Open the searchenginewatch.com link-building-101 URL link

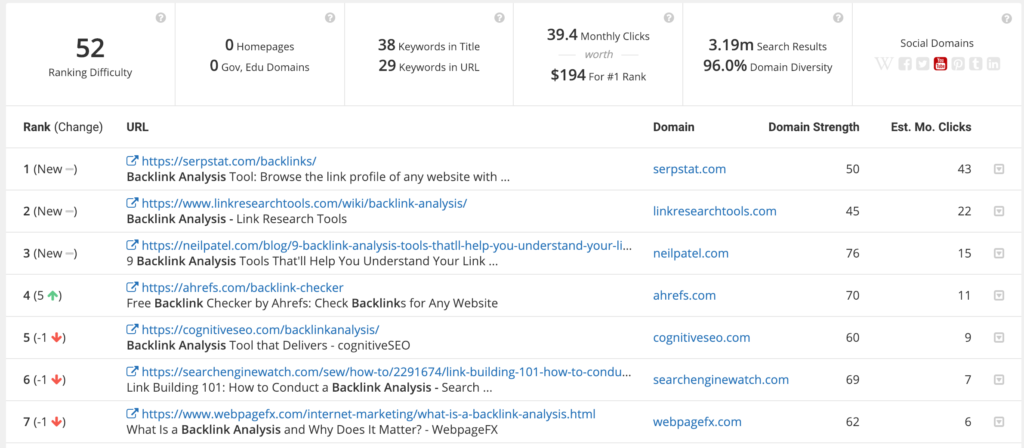coord(387,372)
